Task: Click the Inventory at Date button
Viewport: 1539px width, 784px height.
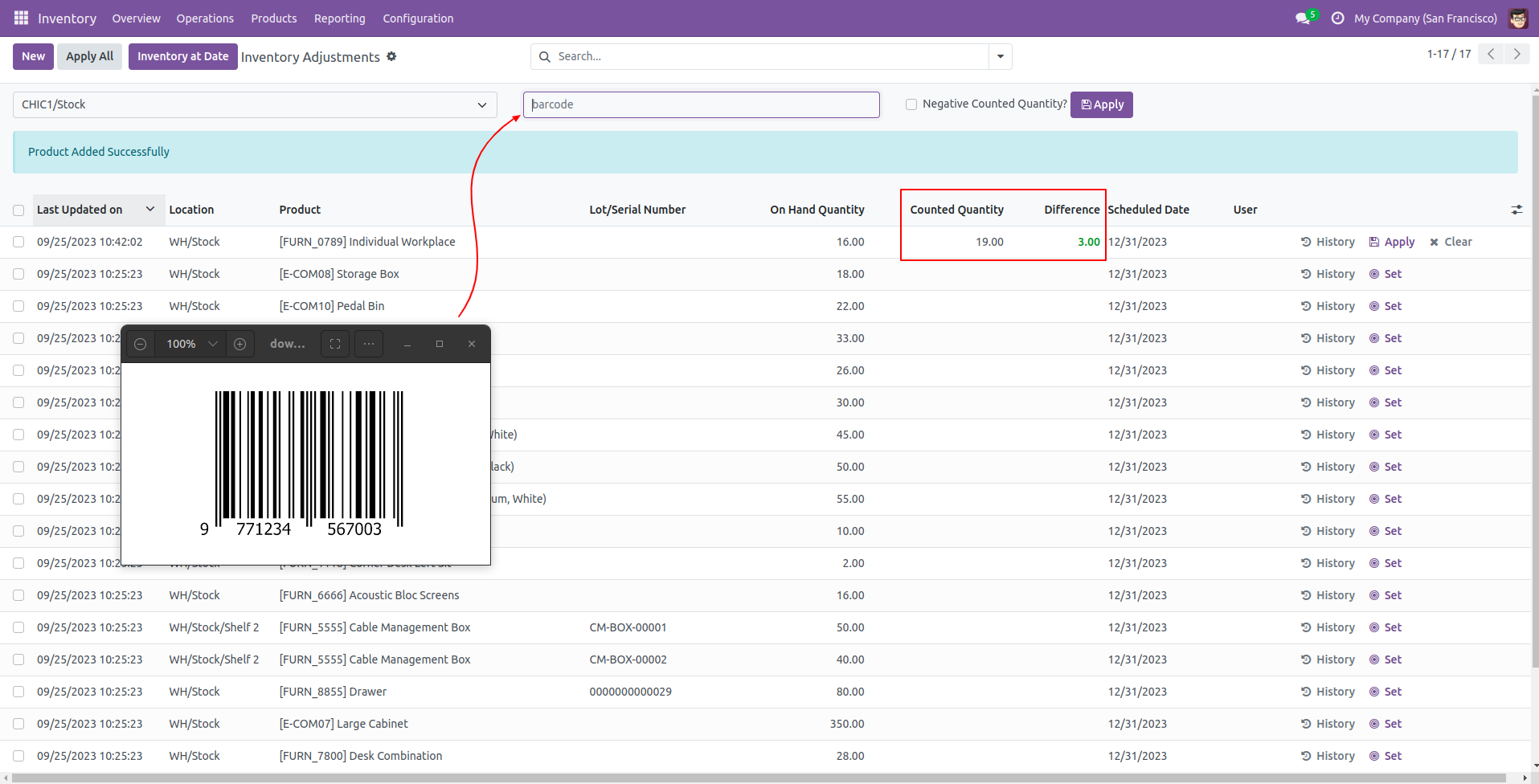Action: (x=183, y=56)
